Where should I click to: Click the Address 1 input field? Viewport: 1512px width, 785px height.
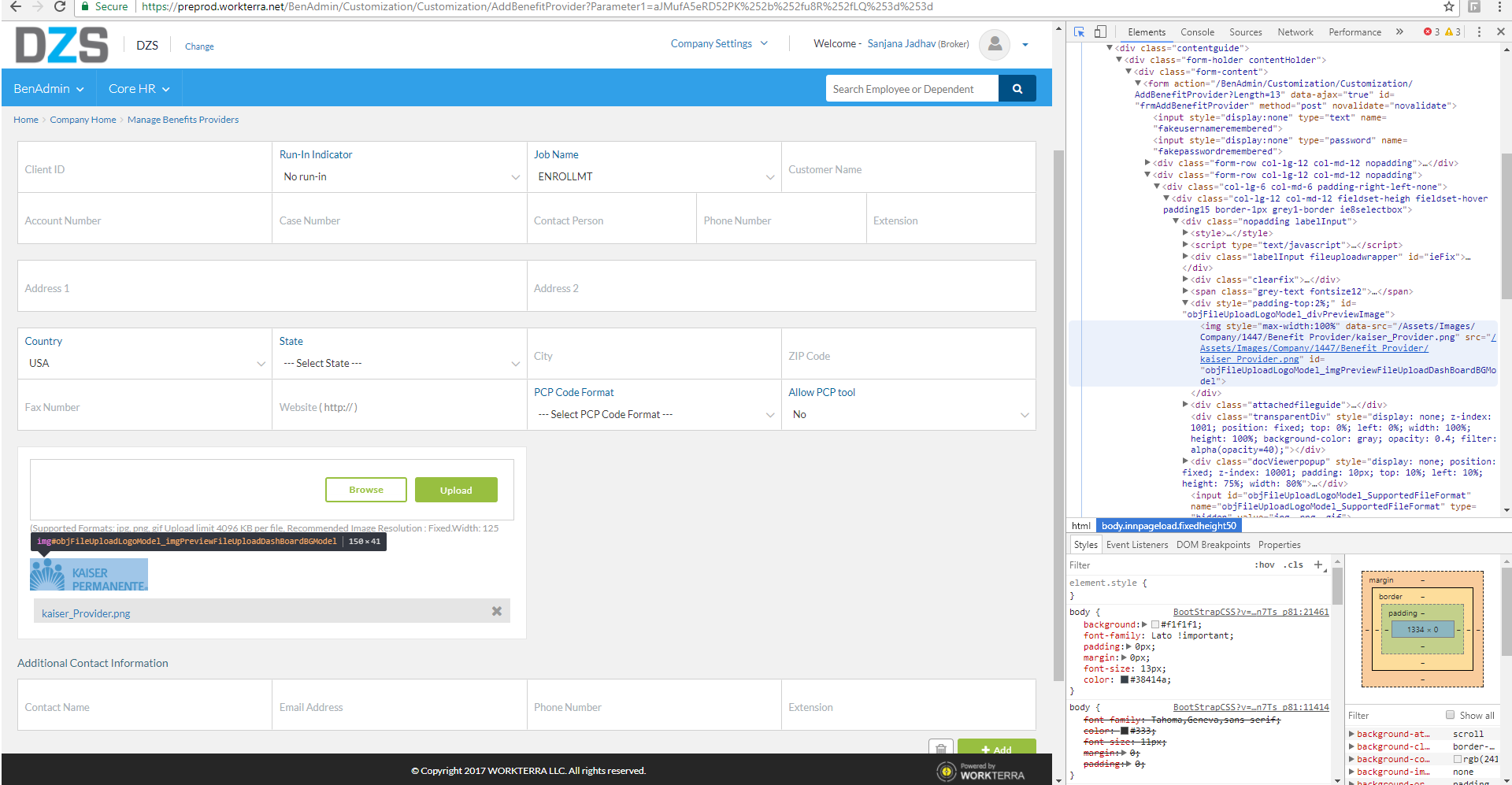(272, 286)
